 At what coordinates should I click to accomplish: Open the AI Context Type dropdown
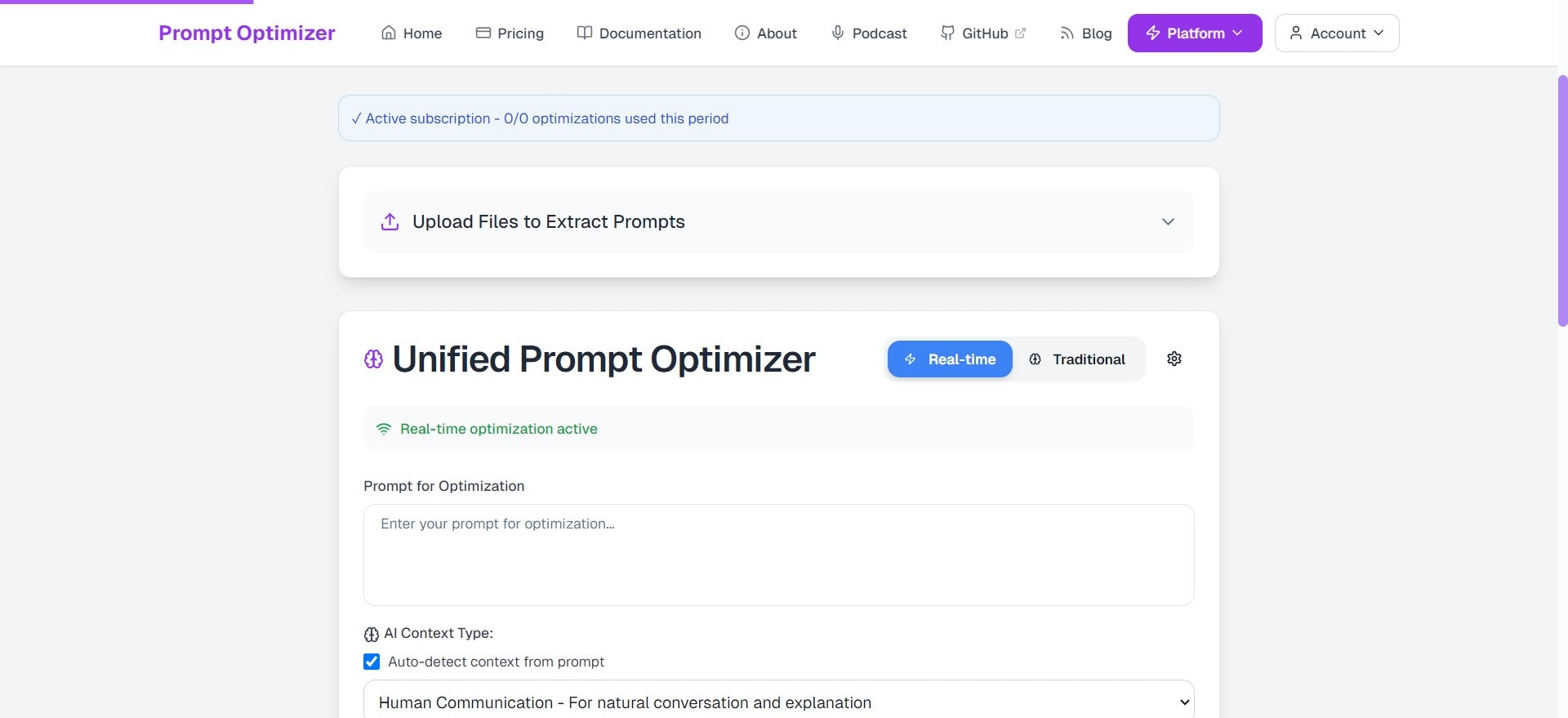[x=778, y=701]
